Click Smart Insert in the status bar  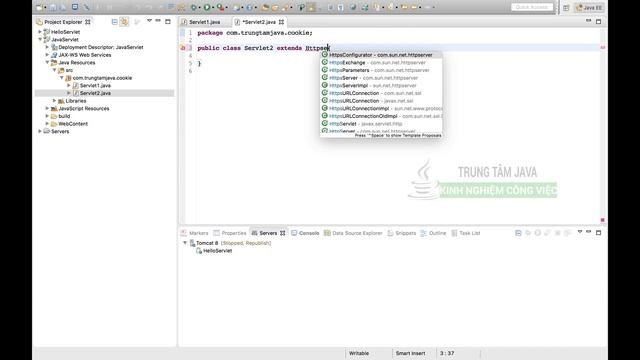tap(410, 353)
